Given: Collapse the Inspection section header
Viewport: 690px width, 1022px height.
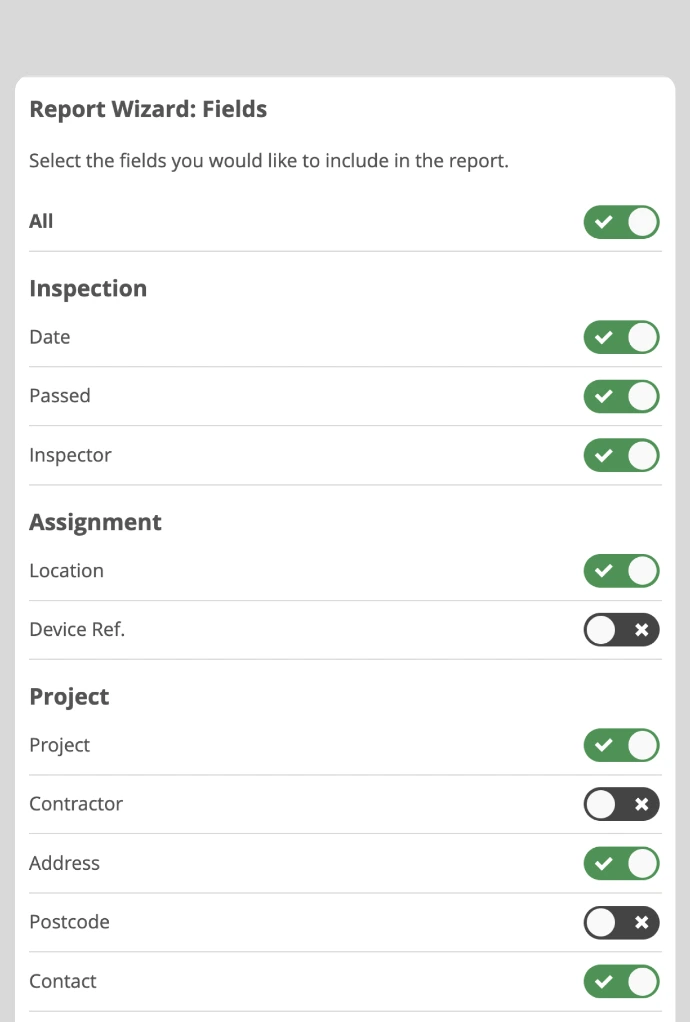Looking at the screenshot, I should (x=88, y=288).
